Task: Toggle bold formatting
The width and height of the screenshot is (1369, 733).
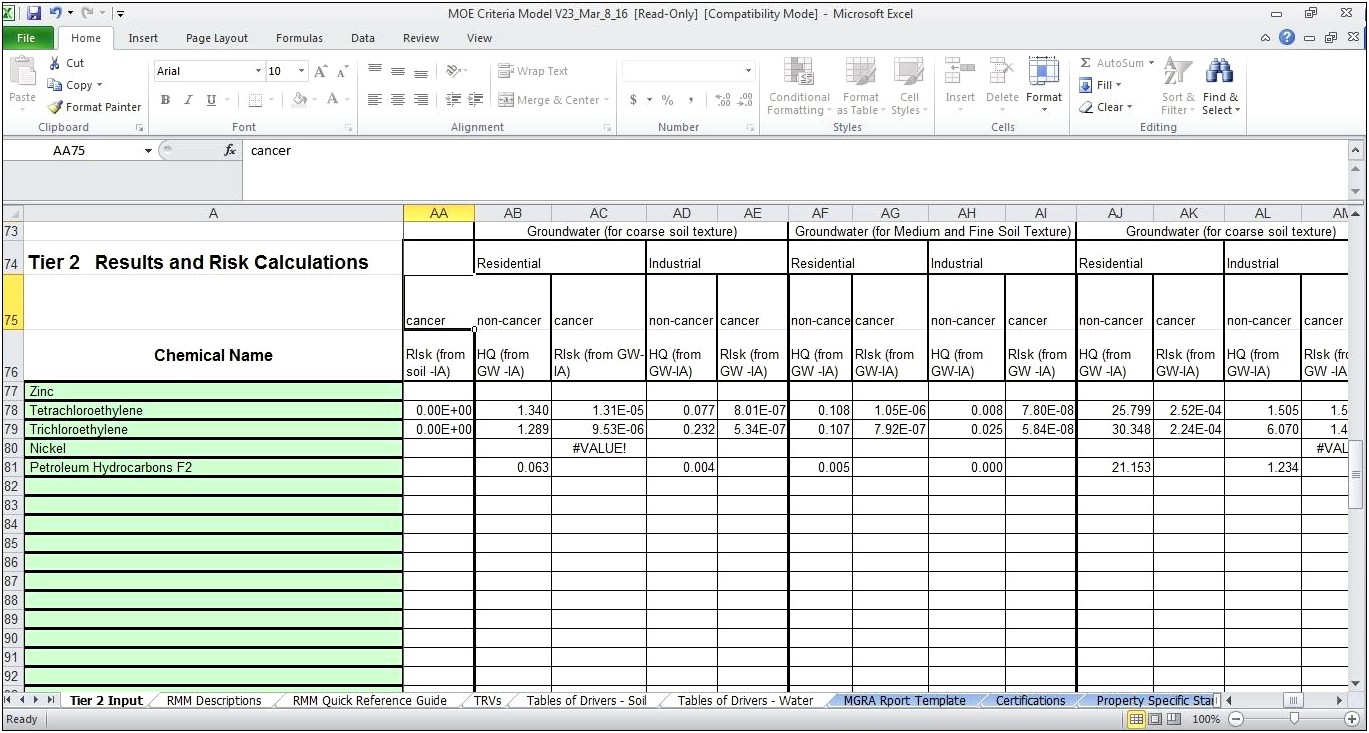Action: click(x=165, y=100)
